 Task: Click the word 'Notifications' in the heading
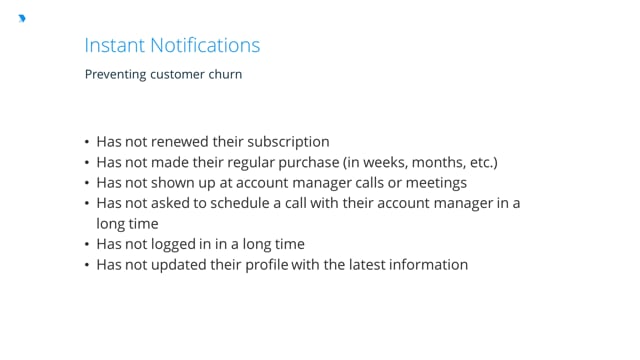[205, 45]
